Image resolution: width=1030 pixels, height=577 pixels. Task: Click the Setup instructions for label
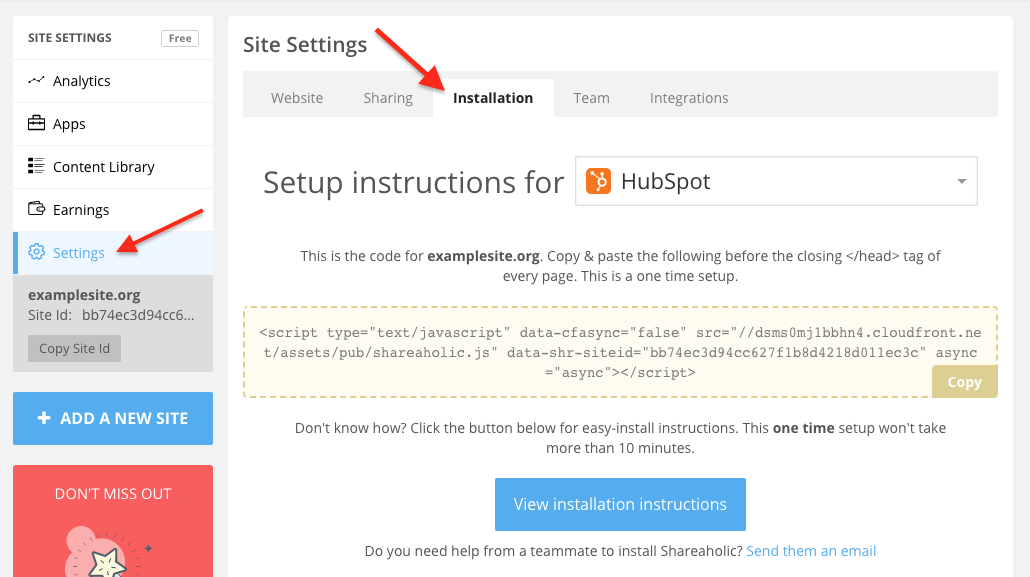click(413, 182)
